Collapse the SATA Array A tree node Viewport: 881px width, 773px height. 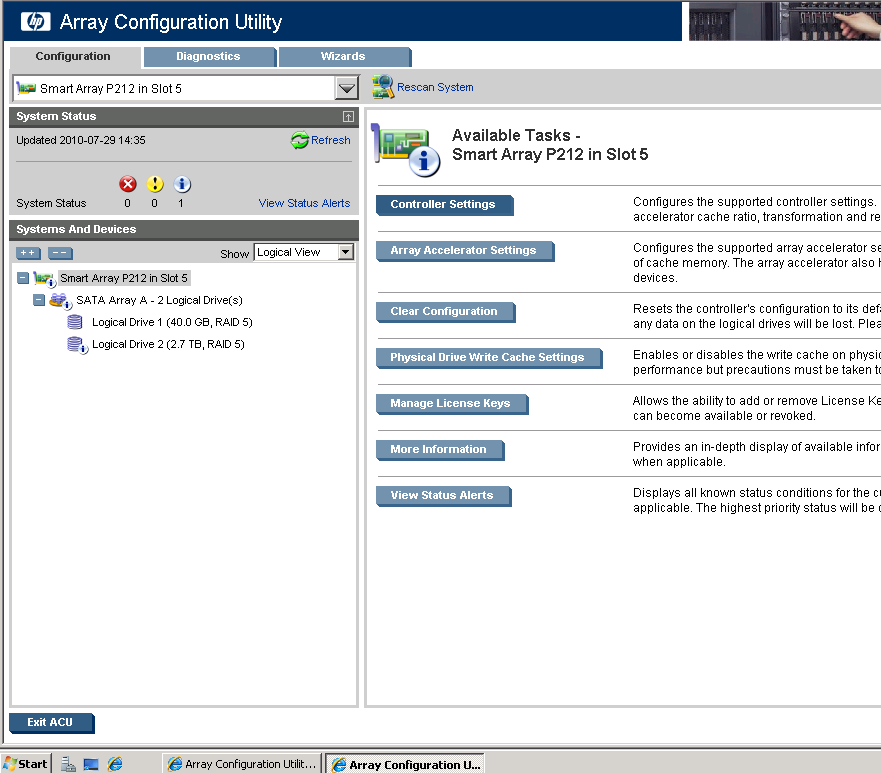pyautogui.click(x=39, y=300)
